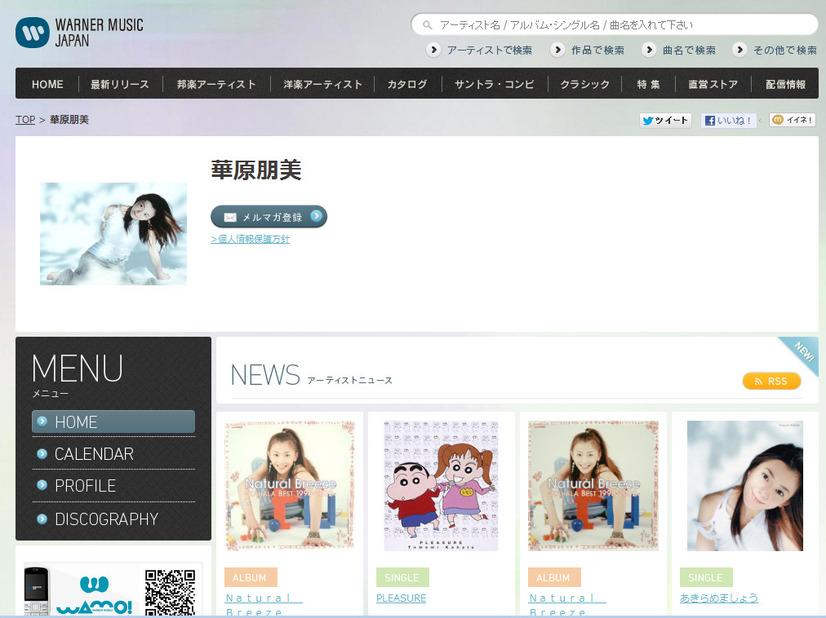
Task: Click bullet icon next to PROFILE
Action: [42, 485]
